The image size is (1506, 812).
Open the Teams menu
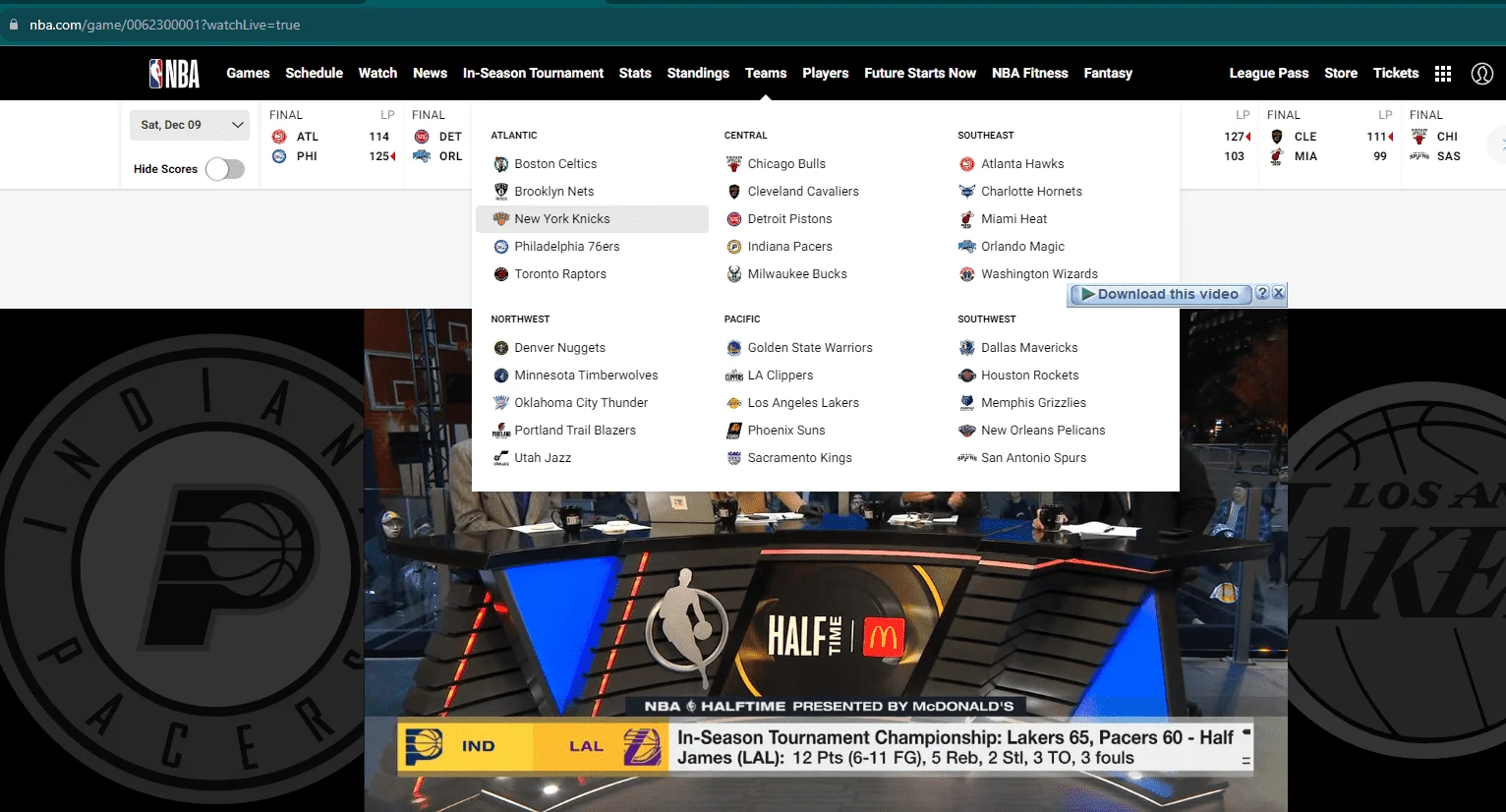pyautogui.click(x=766, y=73)
